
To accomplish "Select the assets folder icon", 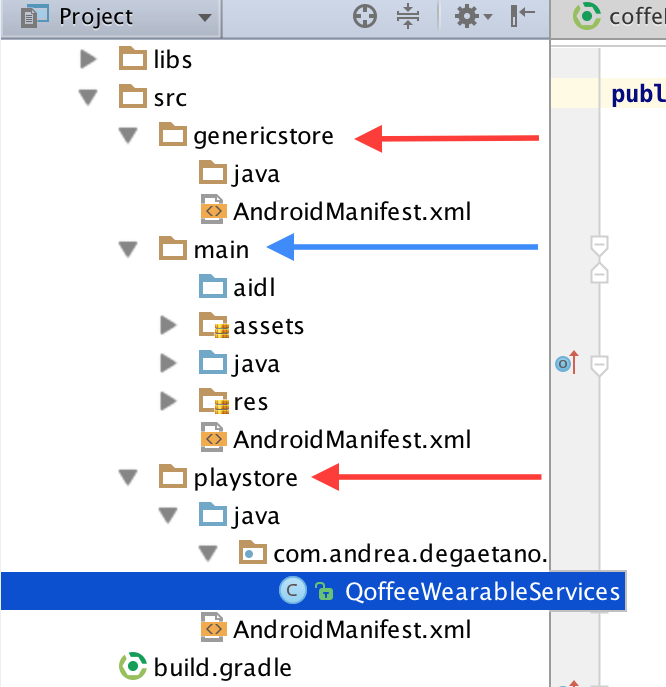I will coord(214,325).
